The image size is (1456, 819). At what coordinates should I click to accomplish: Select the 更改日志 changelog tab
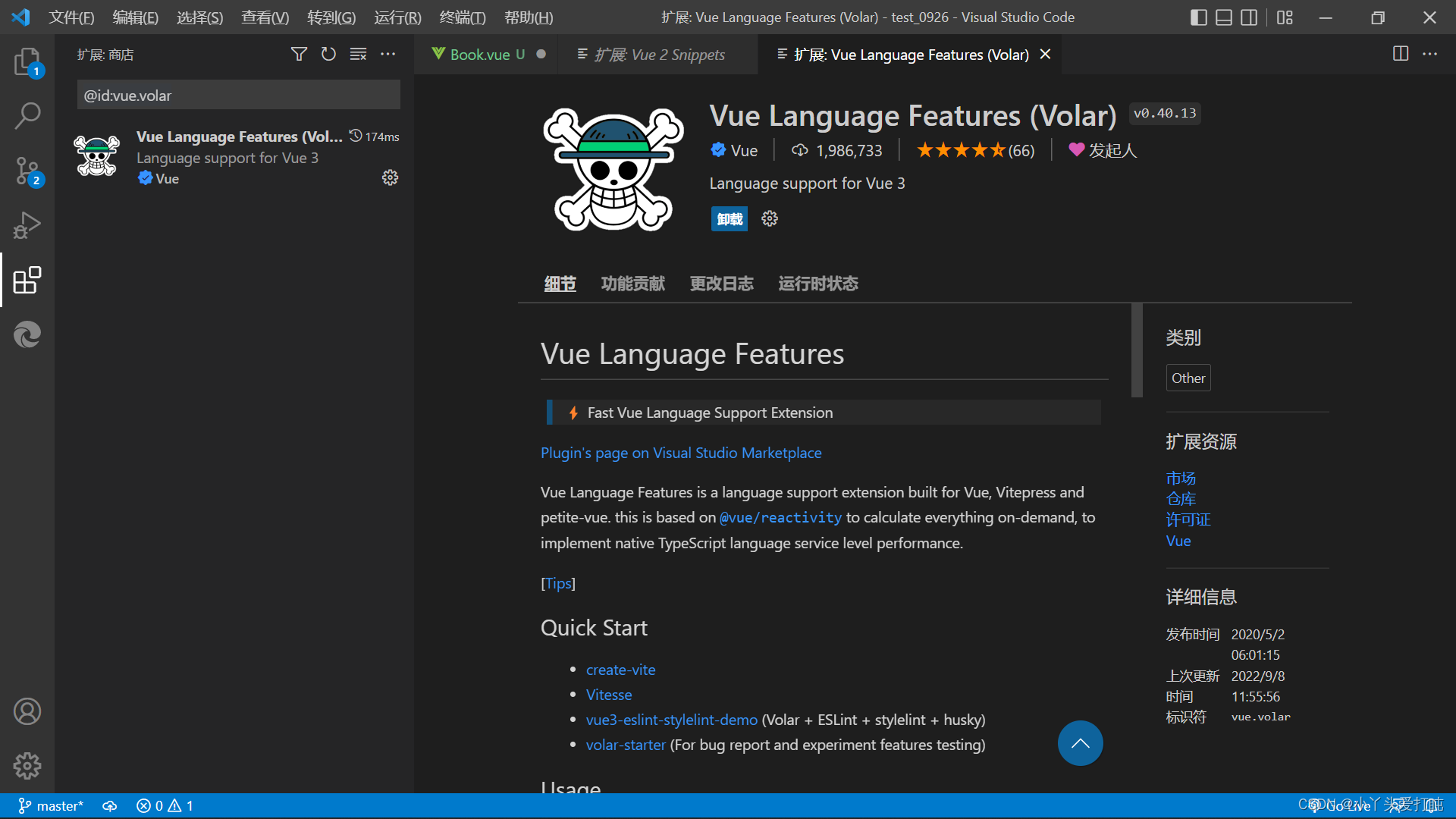pos(721,284)
